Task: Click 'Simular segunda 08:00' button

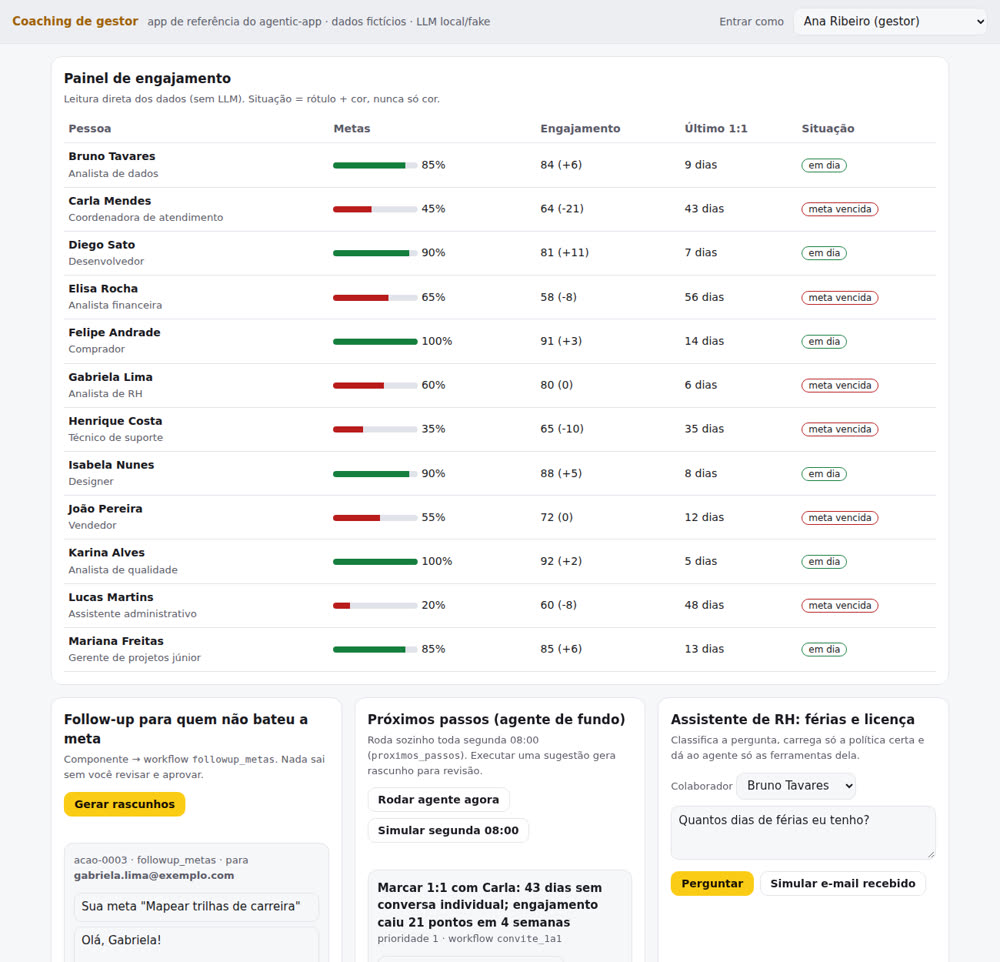Action: [448, 830]
